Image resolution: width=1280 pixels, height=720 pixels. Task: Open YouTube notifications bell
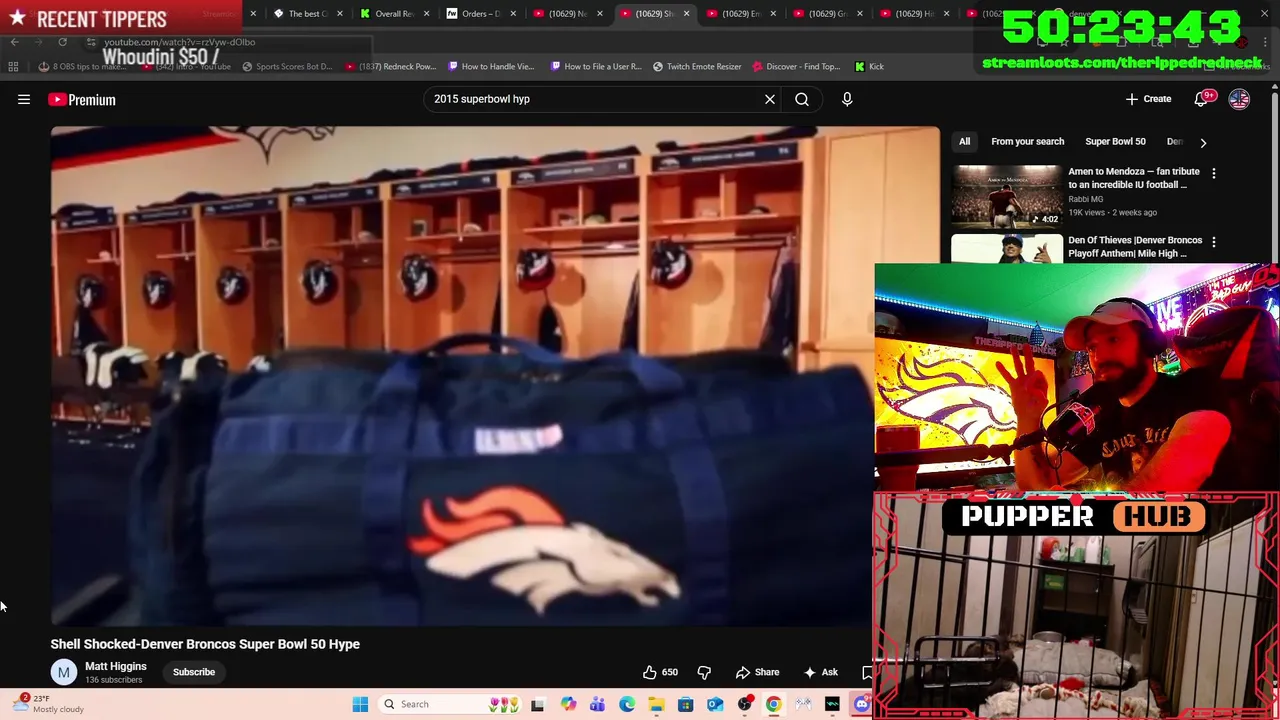(1202, 99)
